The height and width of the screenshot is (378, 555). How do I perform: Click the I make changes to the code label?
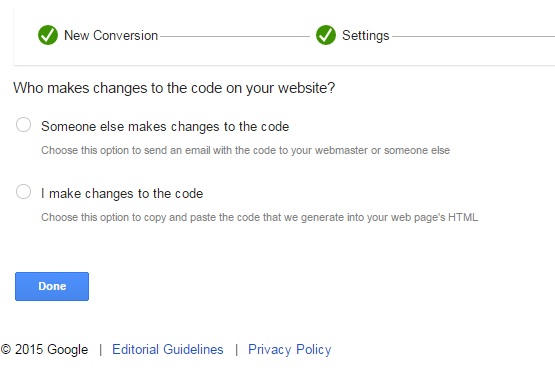click(122, 194)
